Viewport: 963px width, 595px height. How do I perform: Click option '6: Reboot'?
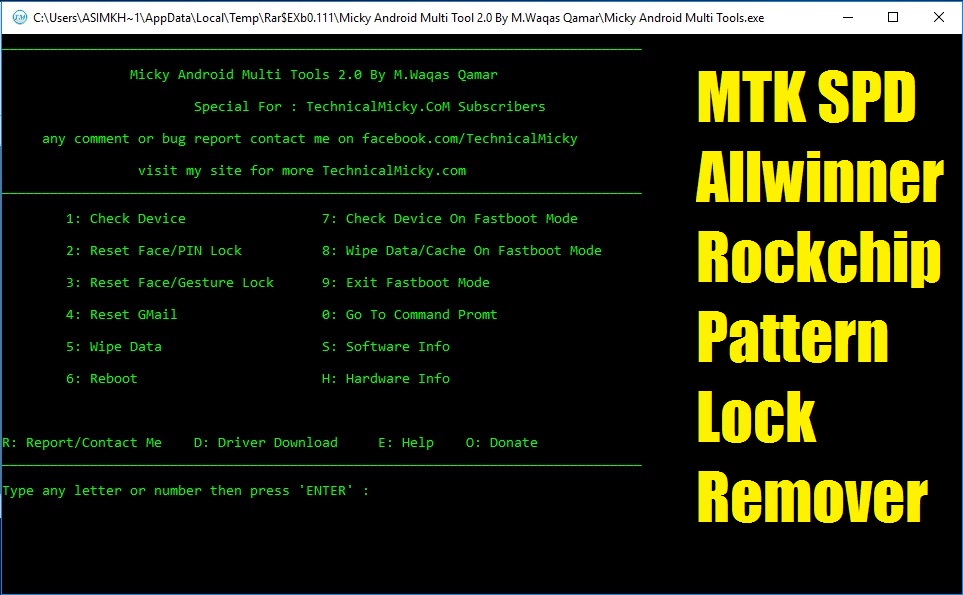[x=101, y=379]
